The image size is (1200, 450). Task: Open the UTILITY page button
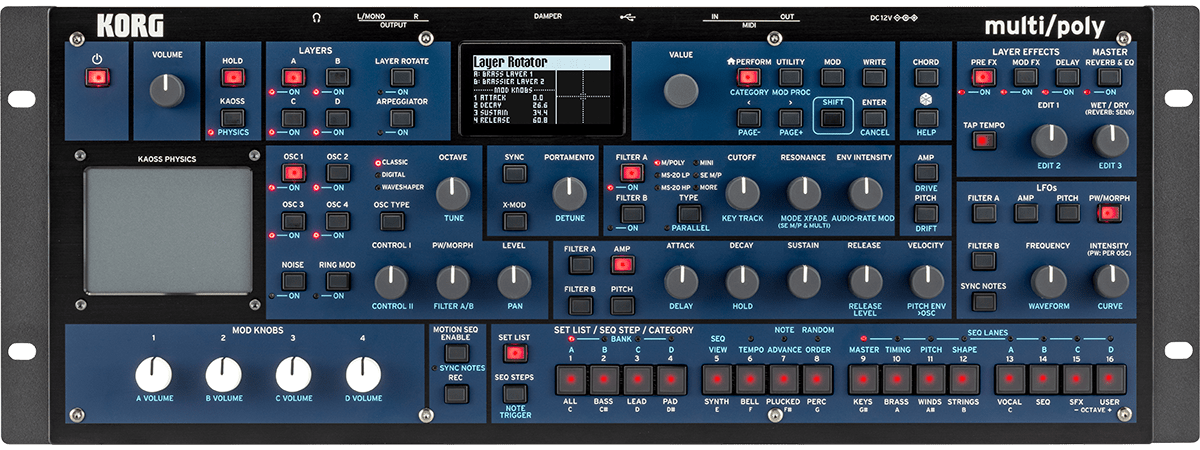pos(790,77)
